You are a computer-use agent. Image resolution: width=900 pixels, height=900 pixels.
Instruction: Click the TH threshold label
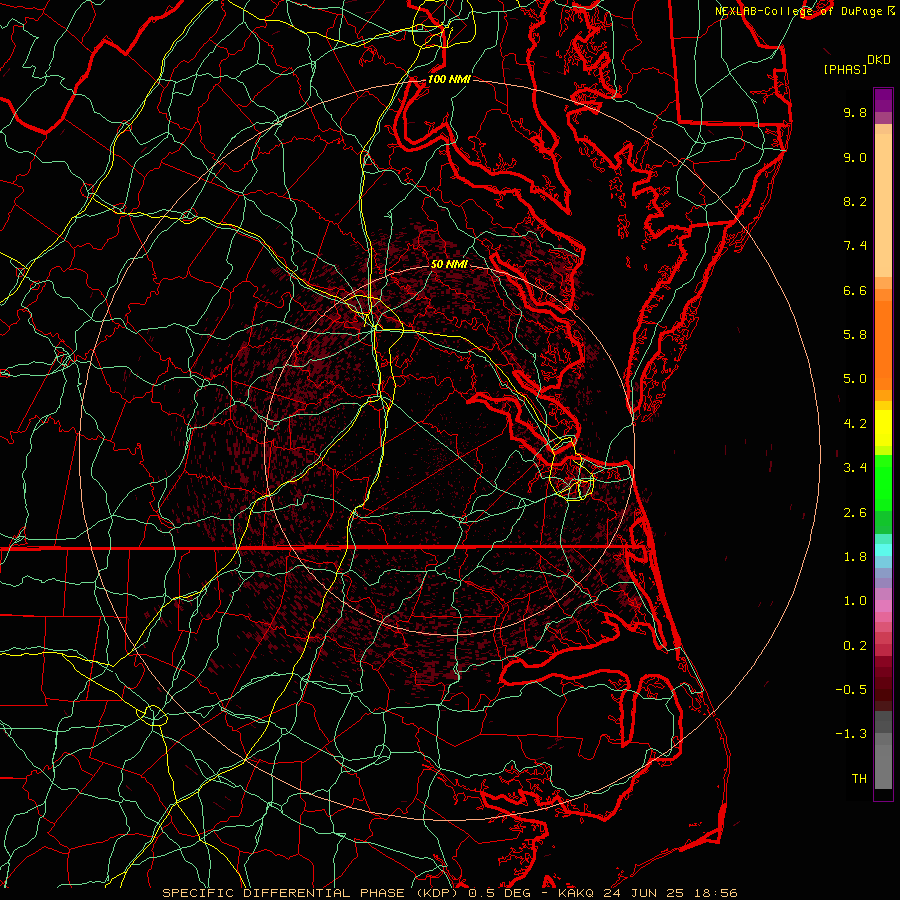(x=859, y=779)
